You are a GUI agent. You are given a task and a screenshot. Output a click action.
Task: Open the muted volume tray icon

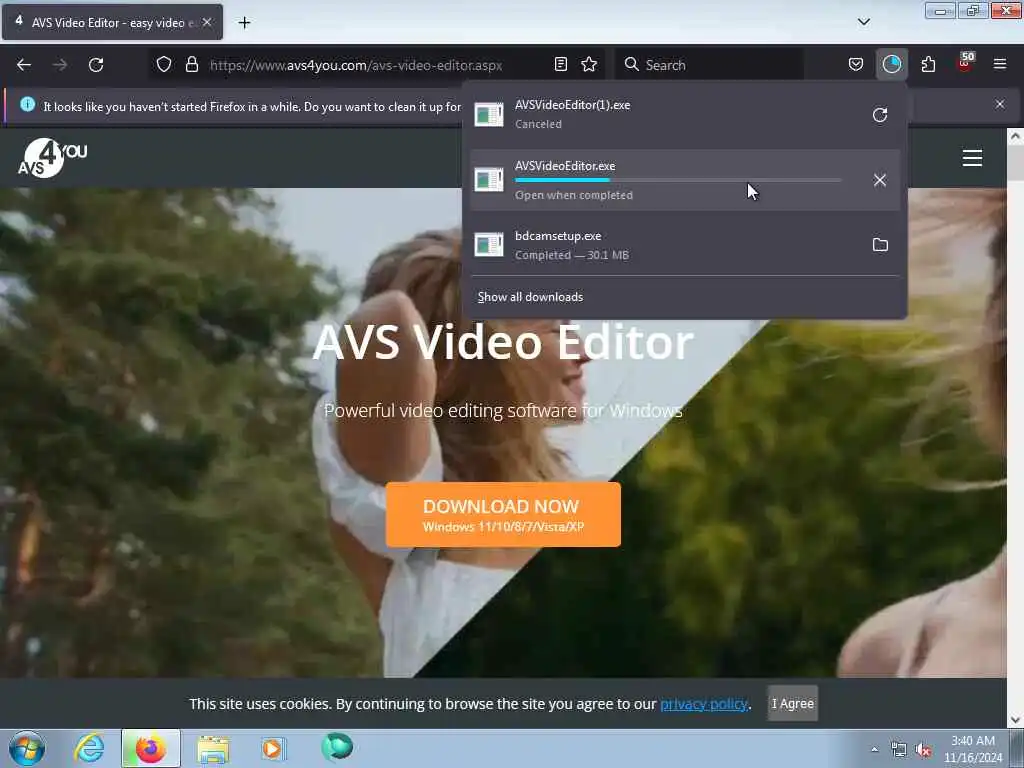[x=923, y=750]
